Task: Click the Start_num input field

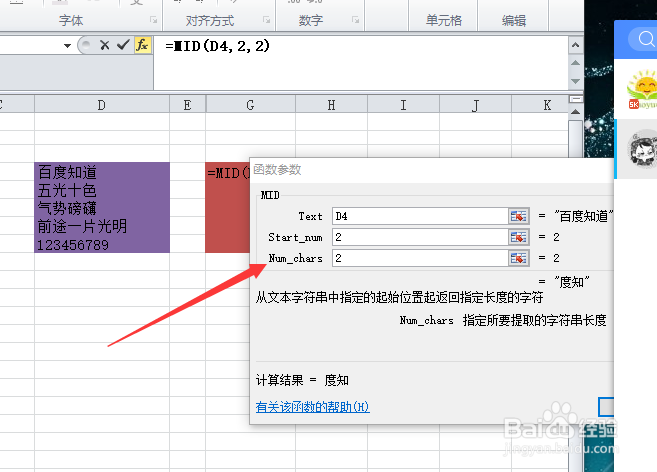Action: (420, 237)
